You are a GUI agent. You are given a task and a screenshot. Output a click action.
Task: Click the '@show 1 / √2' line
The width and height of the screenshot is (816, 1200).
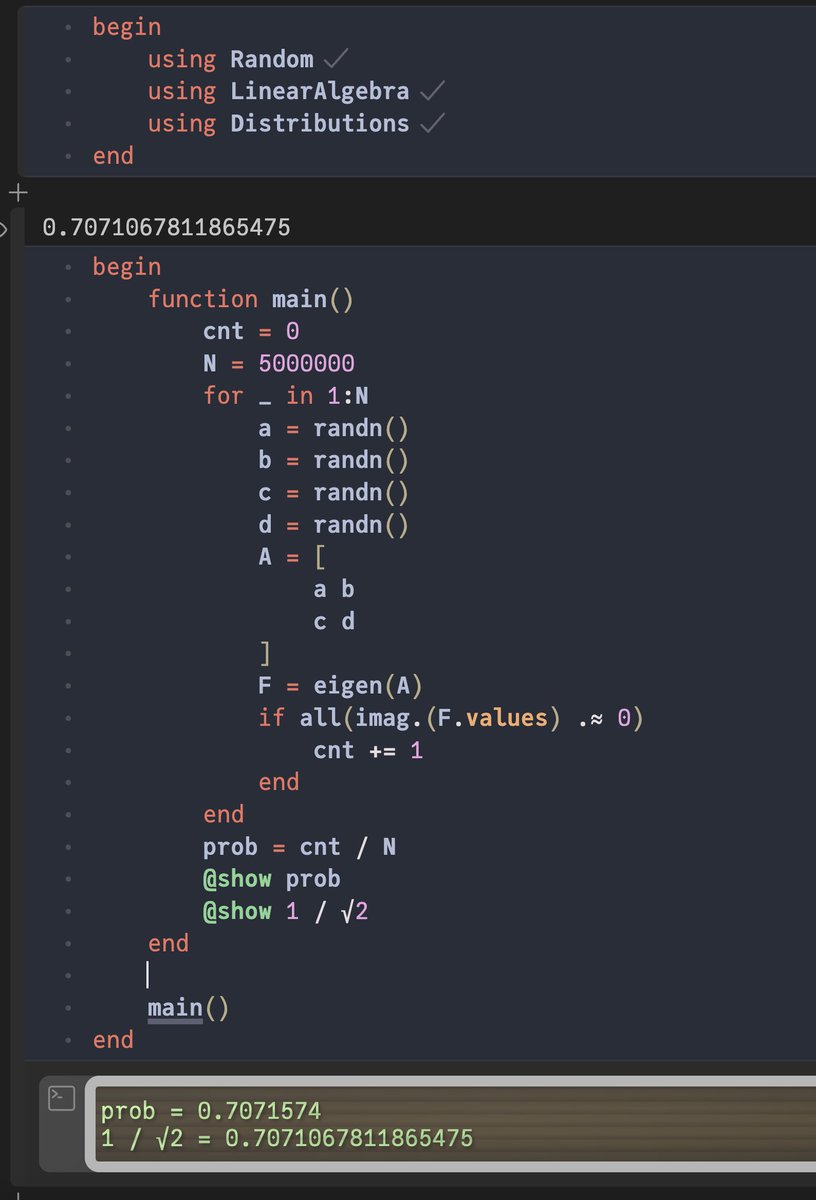[x=286, y=911]
